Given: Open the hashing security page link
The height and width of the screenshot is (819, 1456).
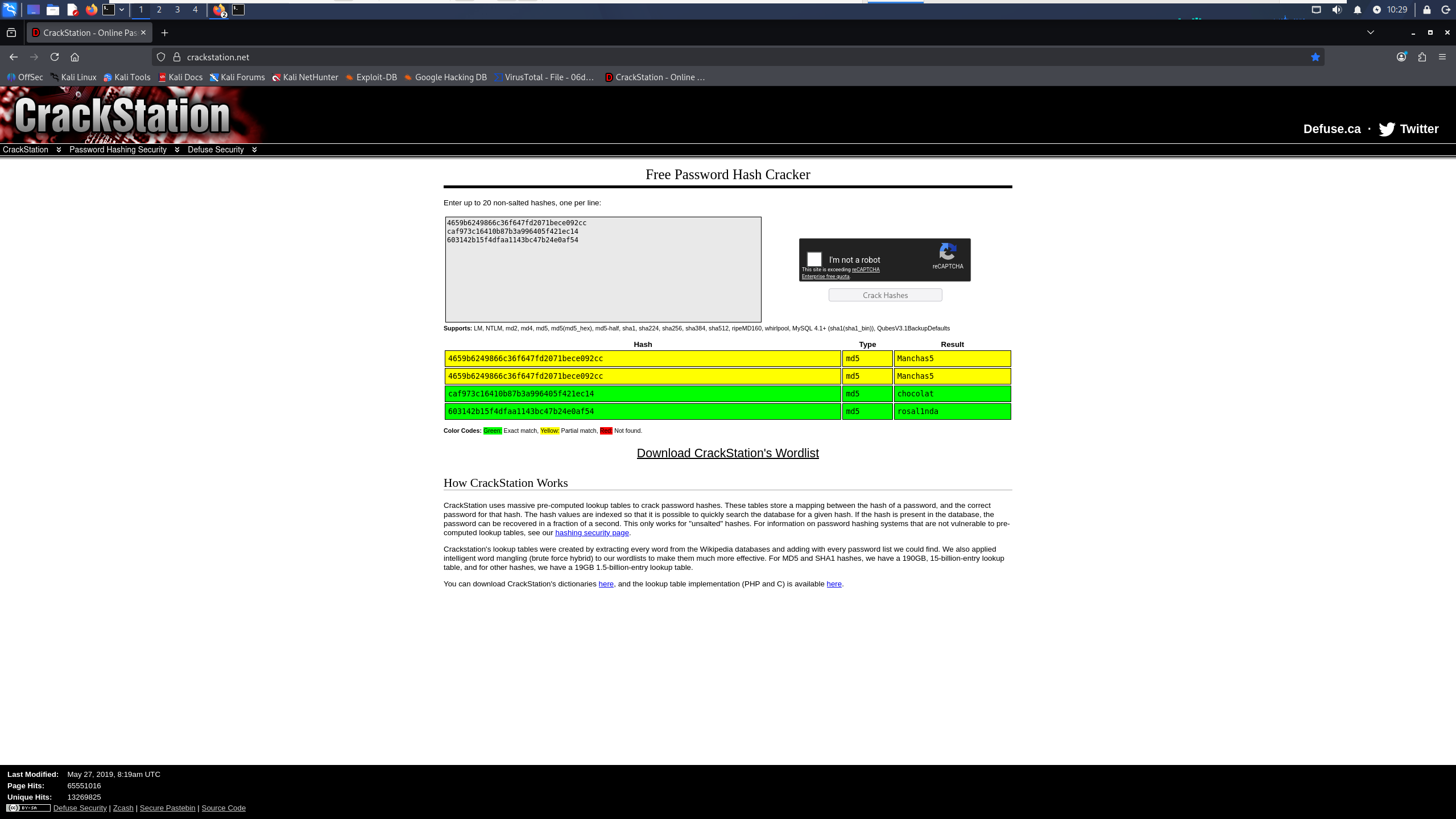Looking at the screenshot, I should tap(591, 533).
